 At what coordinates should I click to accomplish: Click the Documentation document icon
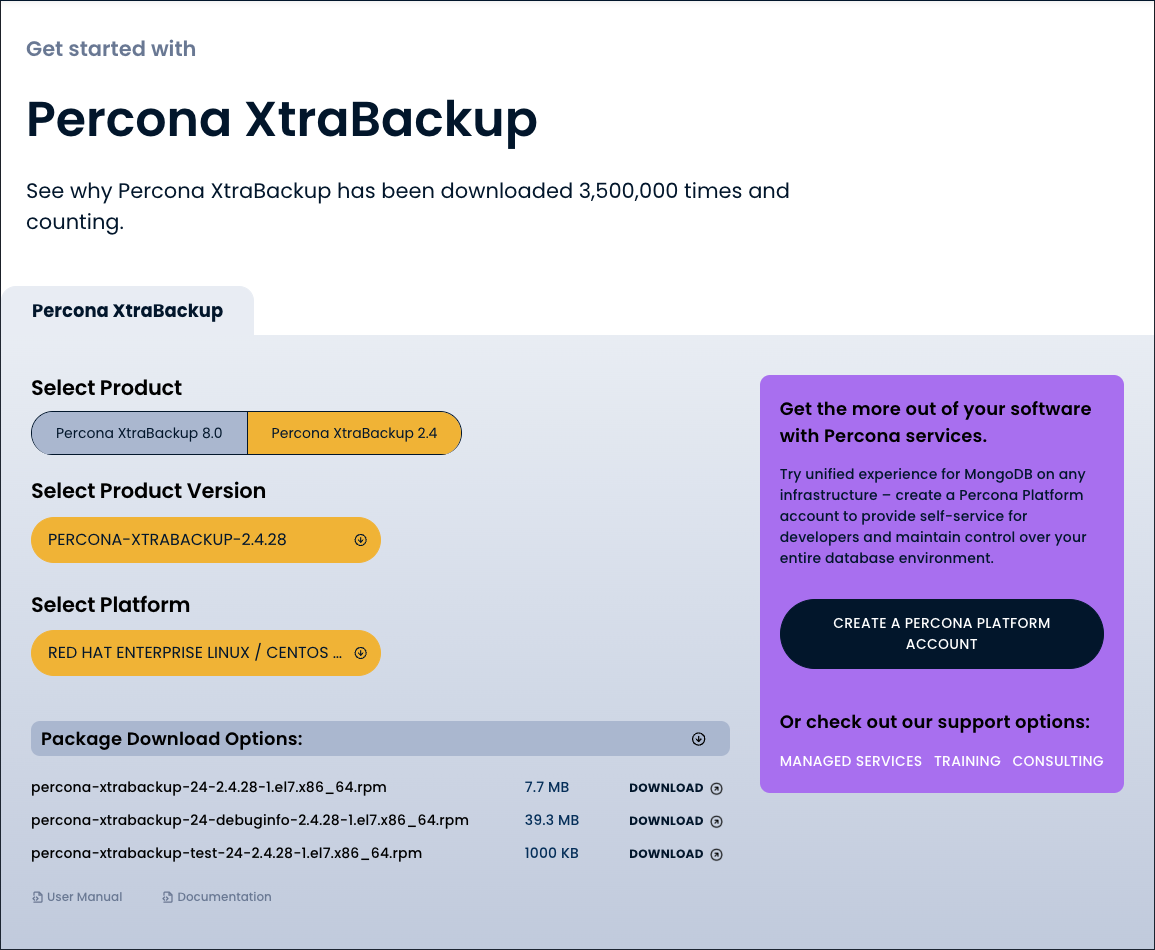point(167,897)
